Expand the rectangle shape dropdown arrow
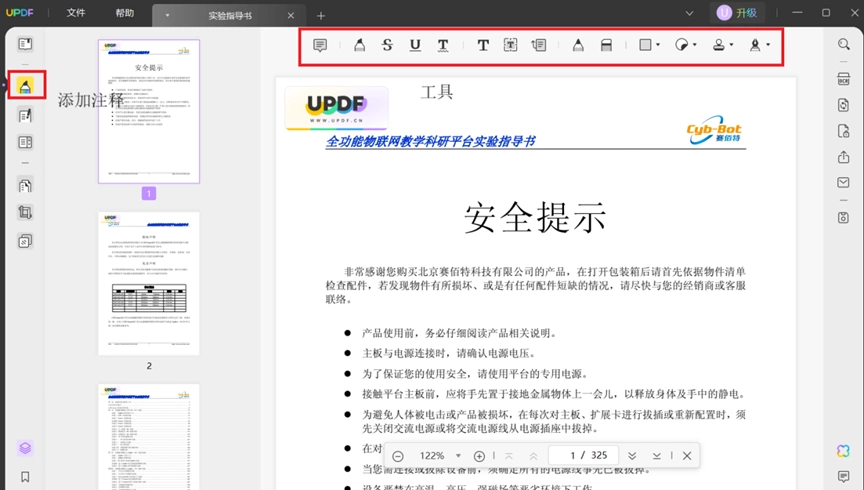Viewport: 864px width, 490px height. [x=658, y=45]
